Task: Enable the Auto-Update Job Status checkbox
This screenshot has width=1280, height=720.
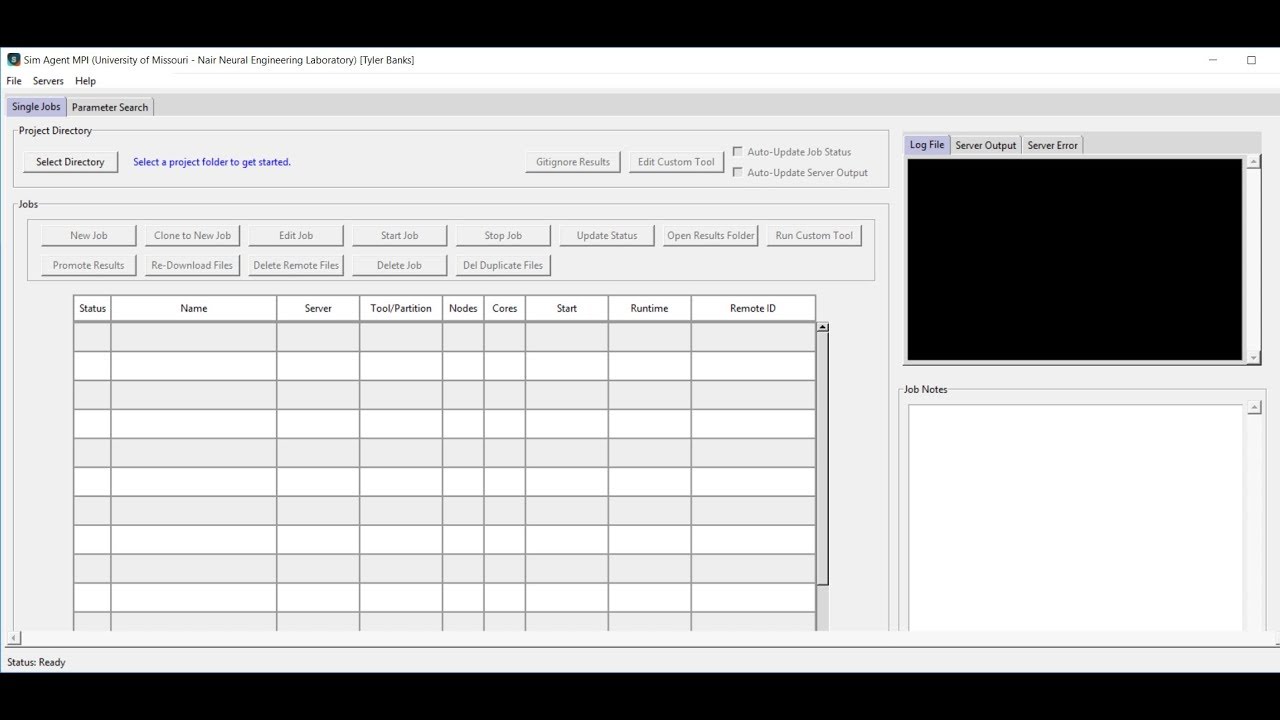Action: pos(738,152)
